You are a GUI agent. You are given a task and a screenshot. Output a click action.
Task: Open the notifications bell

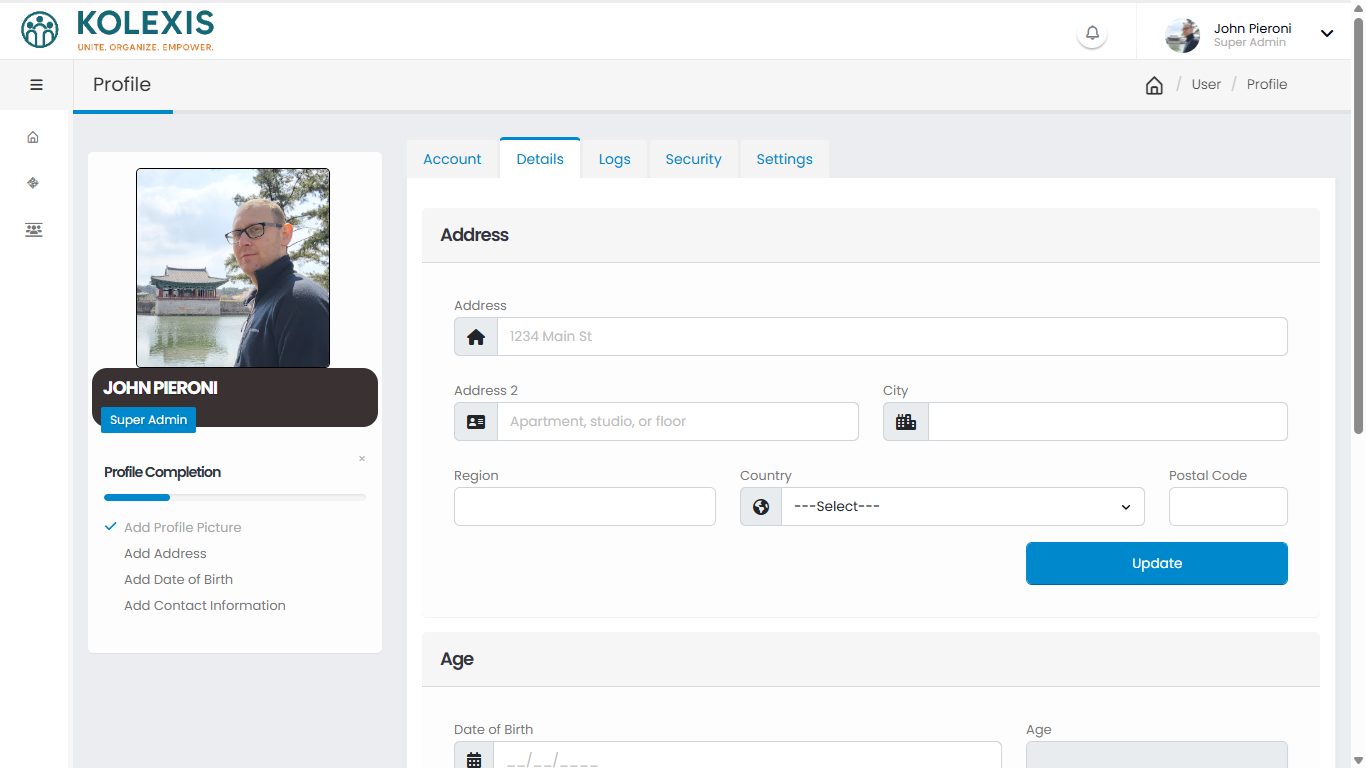point(1092,33)
